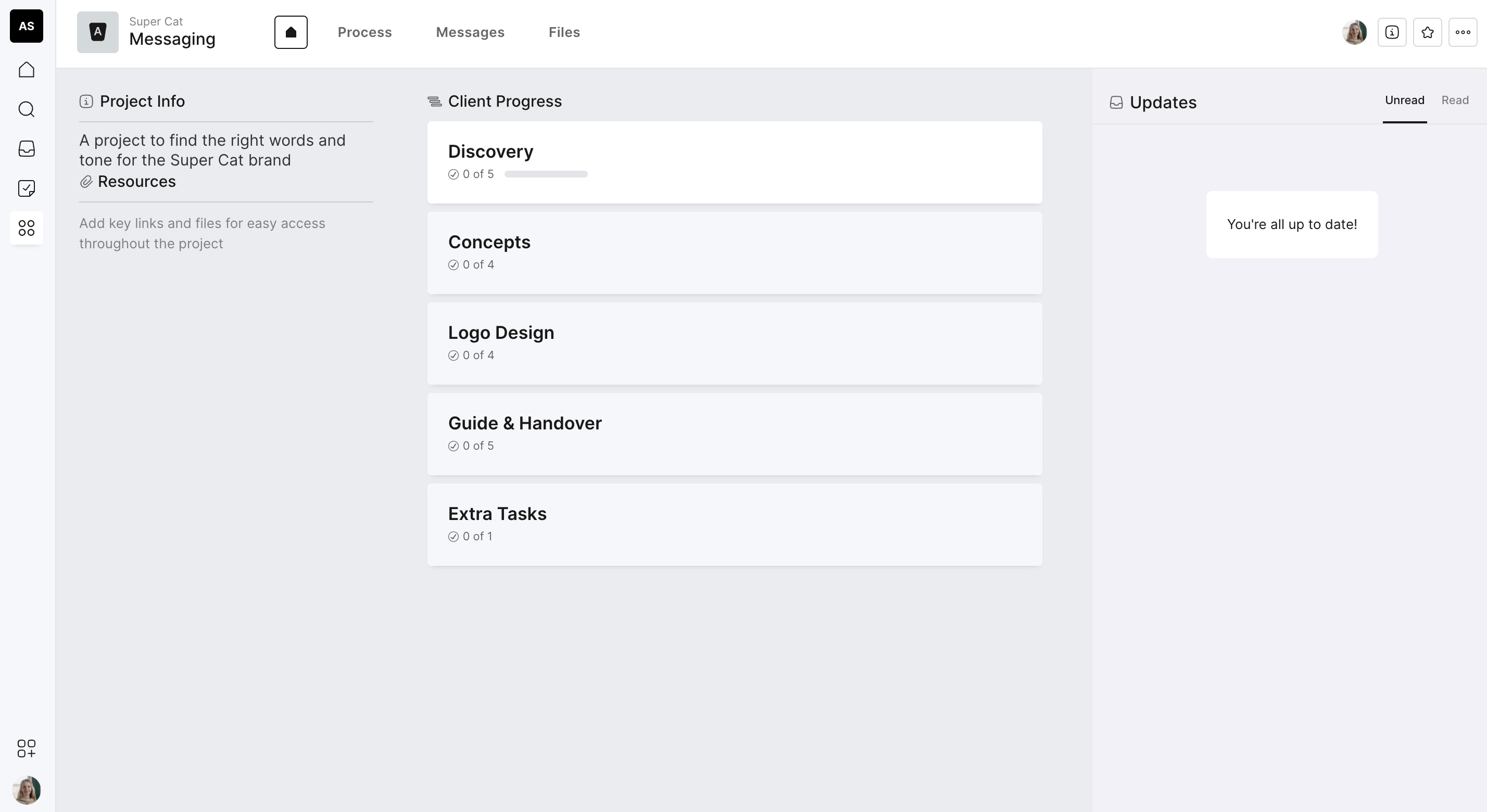
Task: Switch to the Messages tab
Action: [x=470, y=32]
